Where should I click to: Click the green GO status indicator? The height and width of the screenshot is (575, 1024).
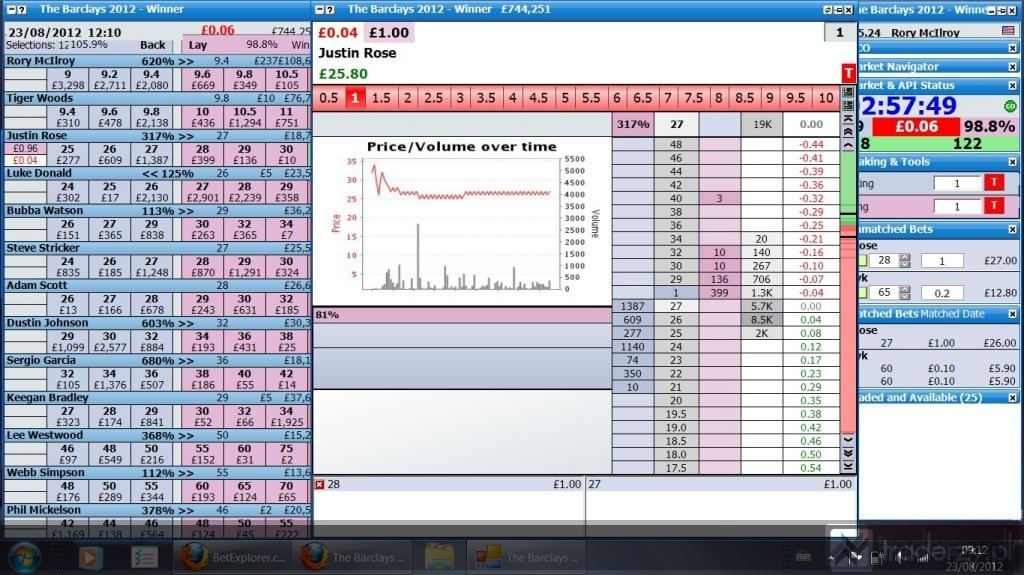point(1010,106)
